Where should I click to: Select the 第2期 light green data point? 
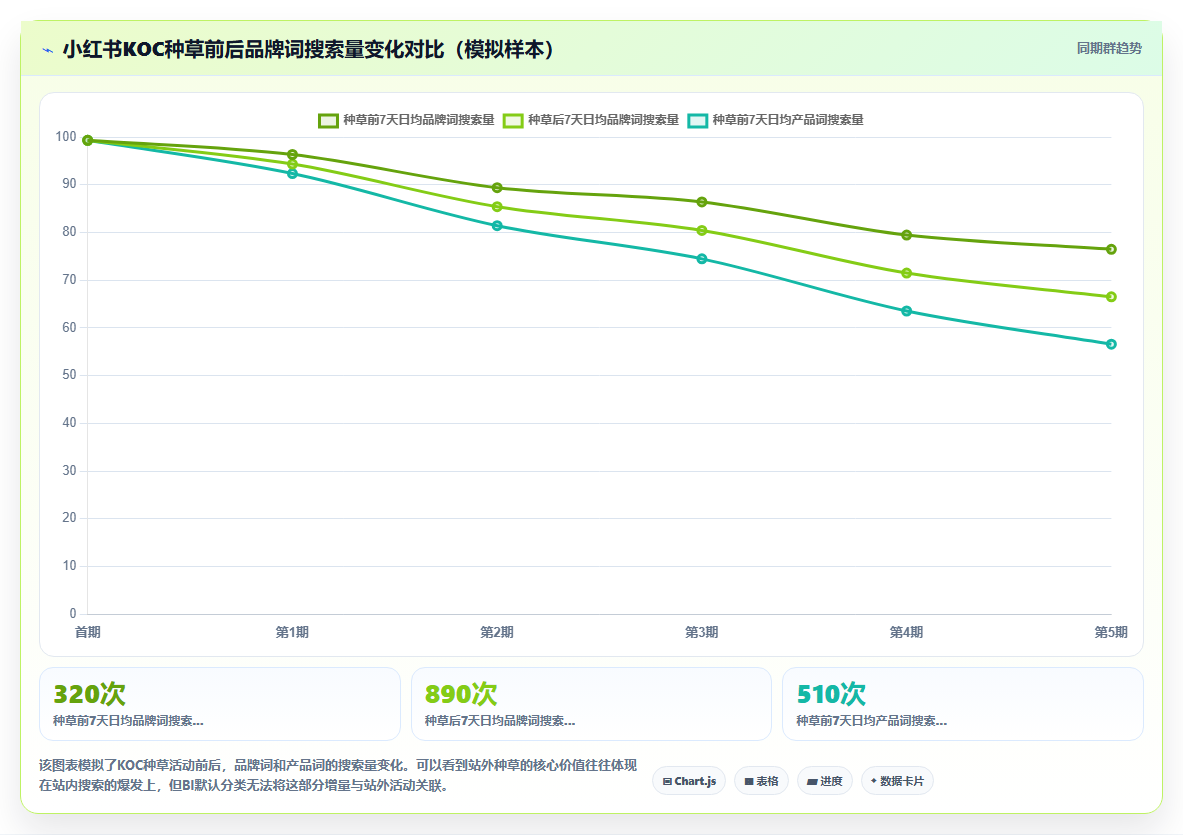[x=497, y=207]
